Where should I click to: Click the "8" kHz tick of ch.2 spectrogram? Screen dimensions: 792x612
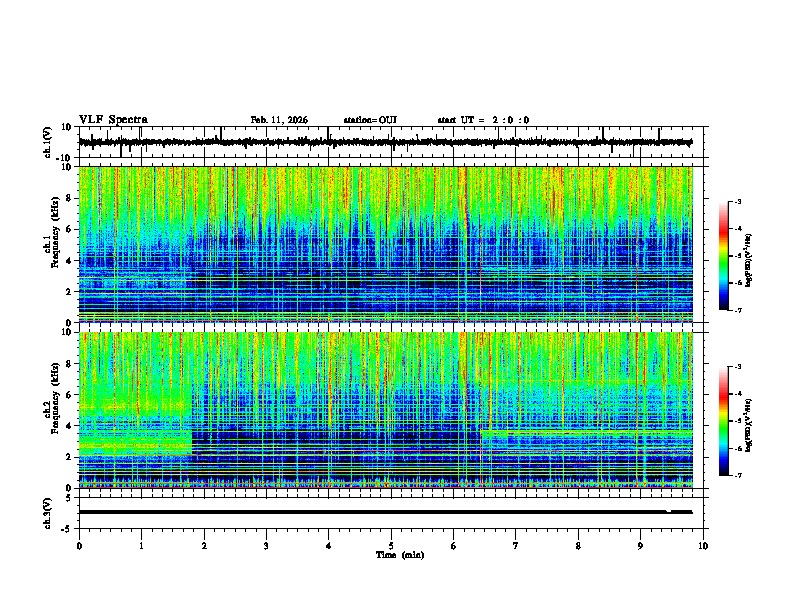pos(69,364)
